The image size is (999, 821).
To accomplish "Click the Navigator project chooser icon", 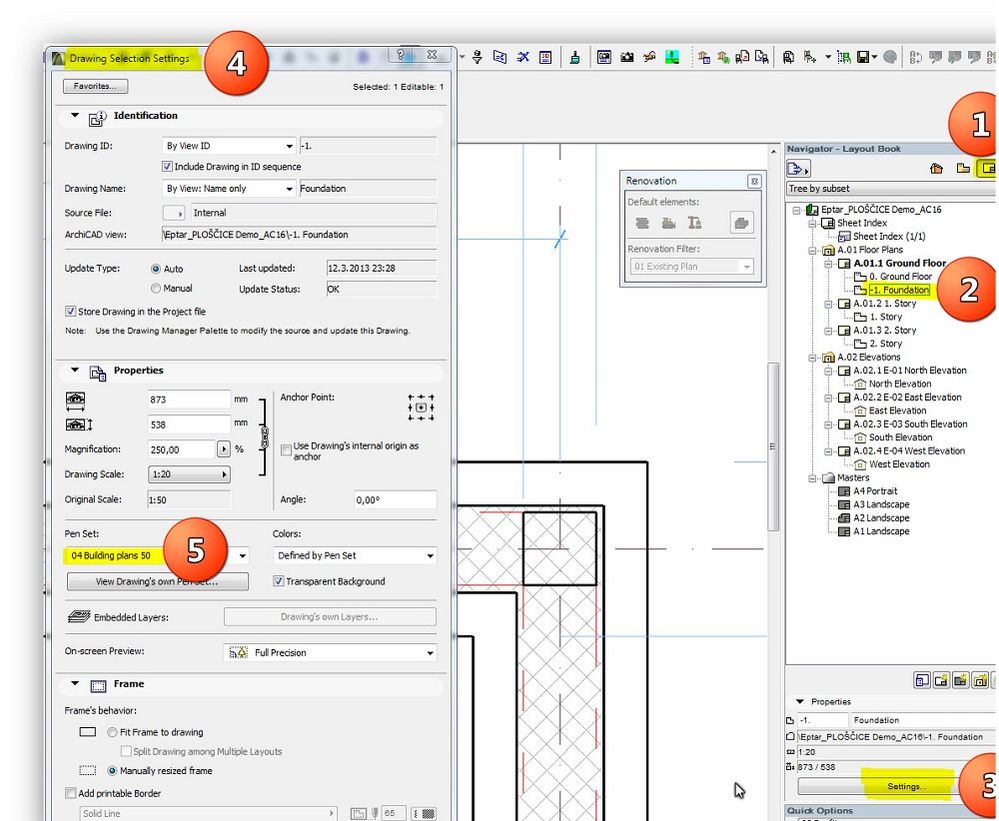I will coord(798,169).
